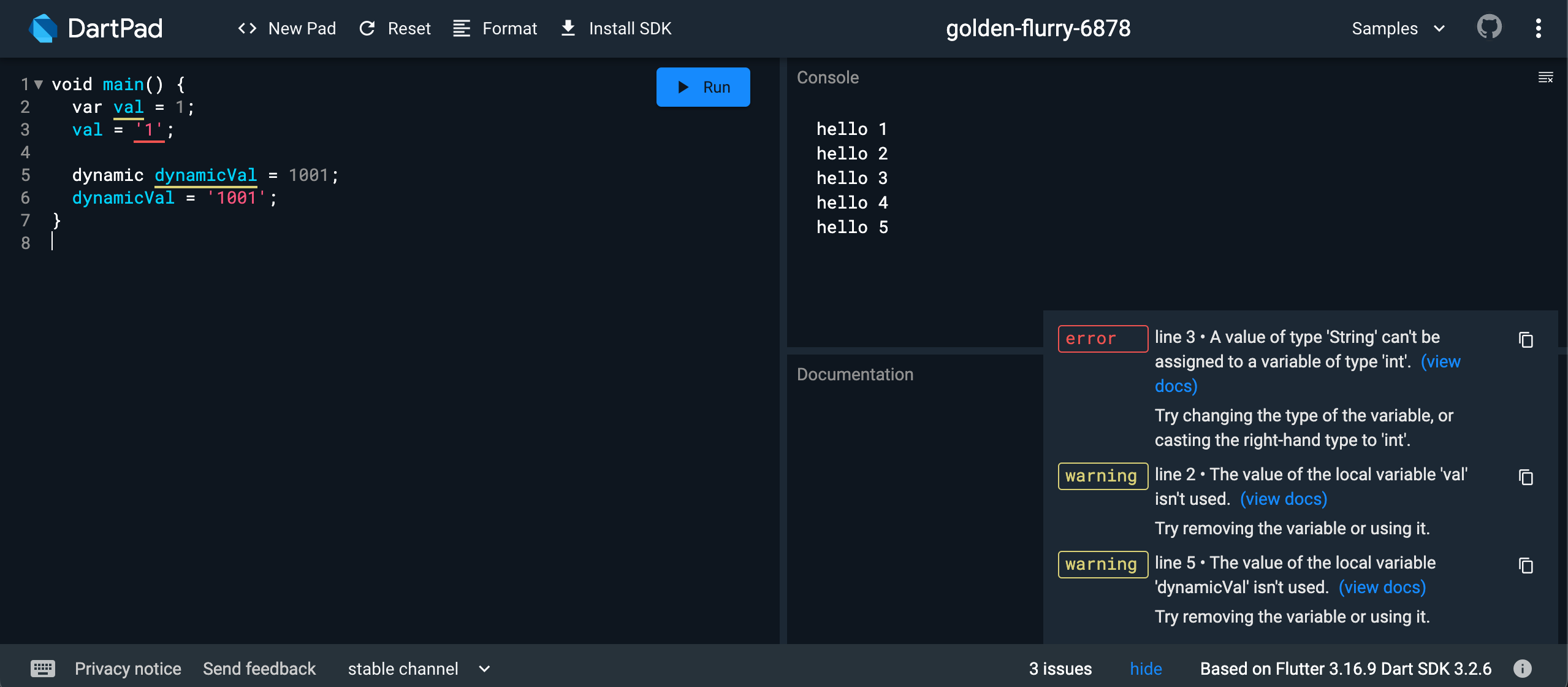Click New Pad in the toolbar
Viewport: 1568px width, 687px height.
pos(287,28)
